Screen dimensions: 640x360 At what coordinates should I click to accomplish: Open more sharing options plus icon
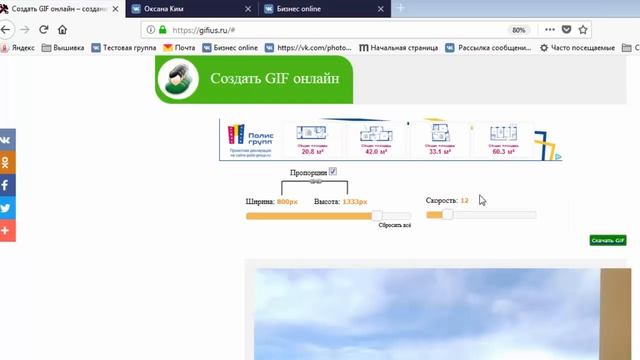click(7, 231)
